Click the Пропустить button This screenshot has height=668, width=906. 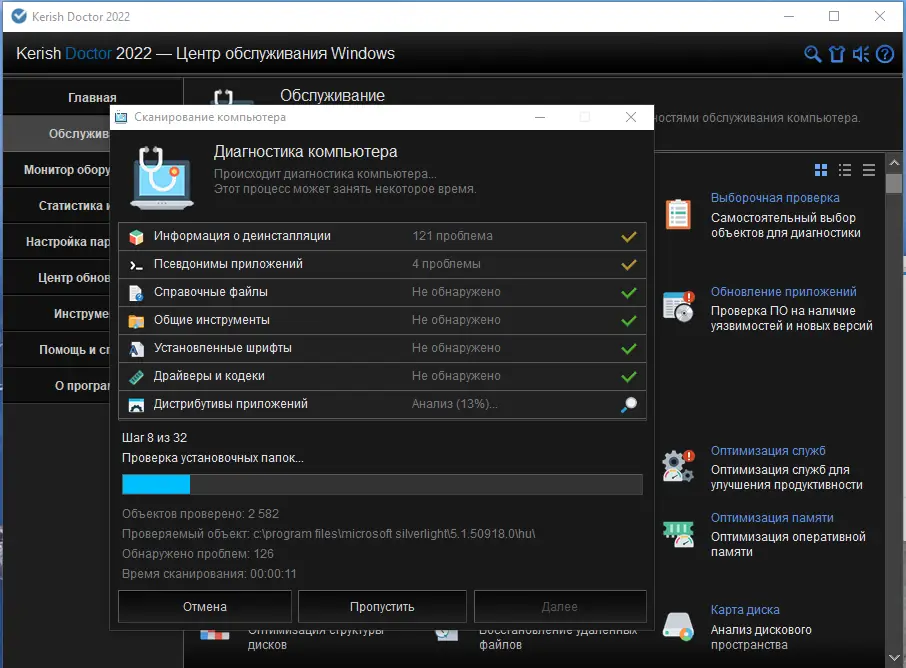click(x=382, y=607)
